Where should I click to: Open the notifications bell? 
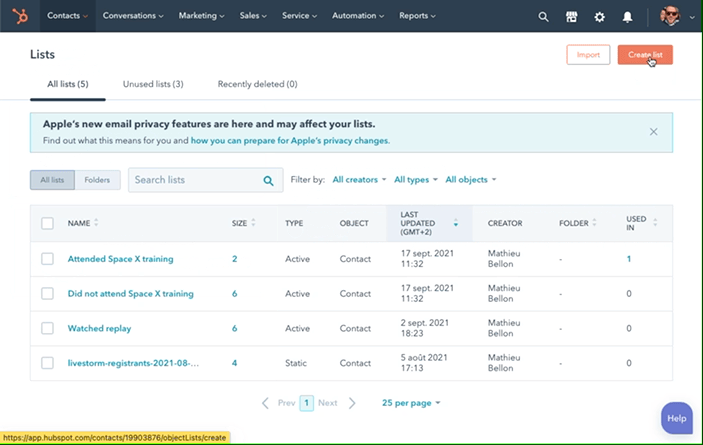point(627,17)
